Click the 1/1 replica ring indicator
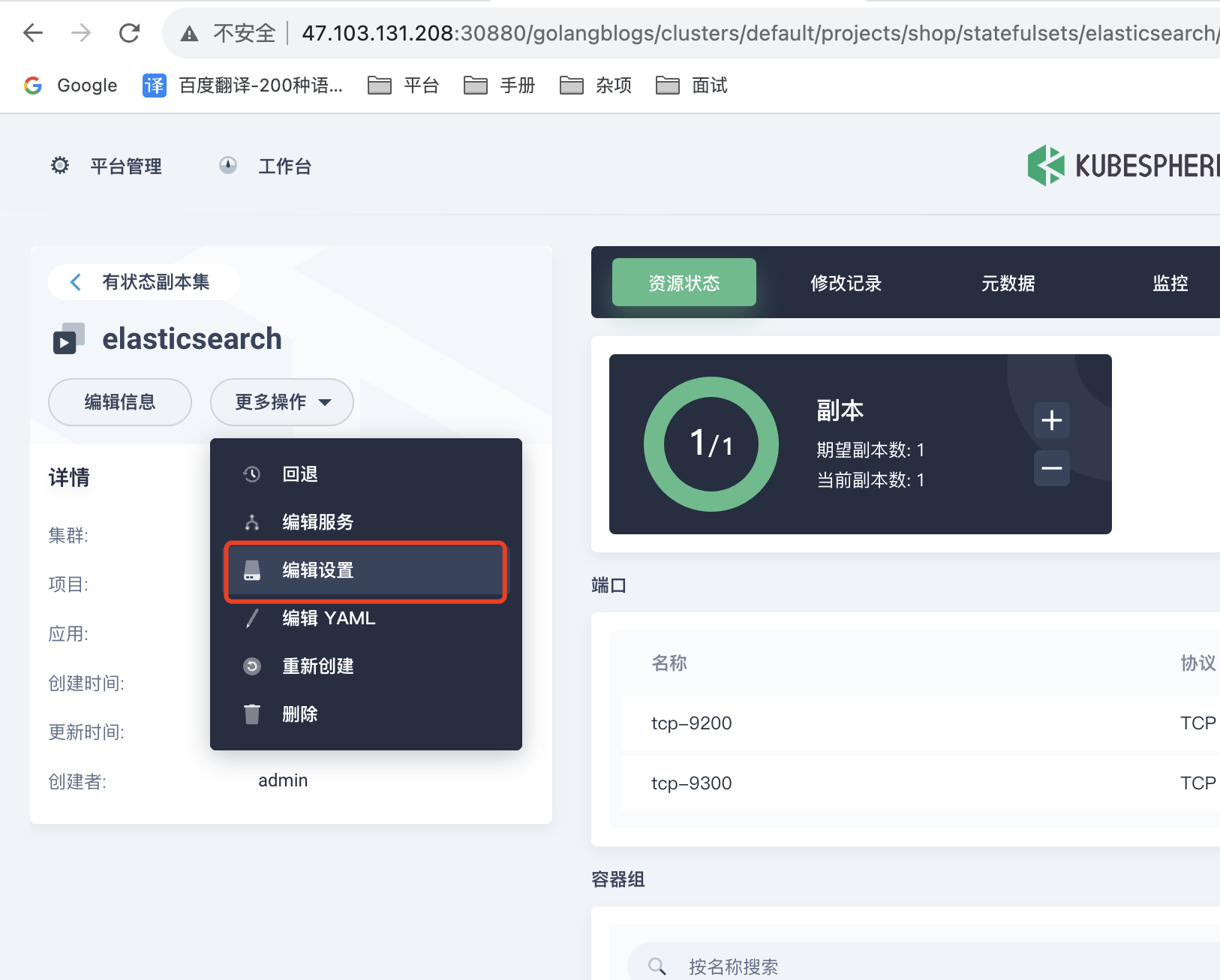 point(711,444)
